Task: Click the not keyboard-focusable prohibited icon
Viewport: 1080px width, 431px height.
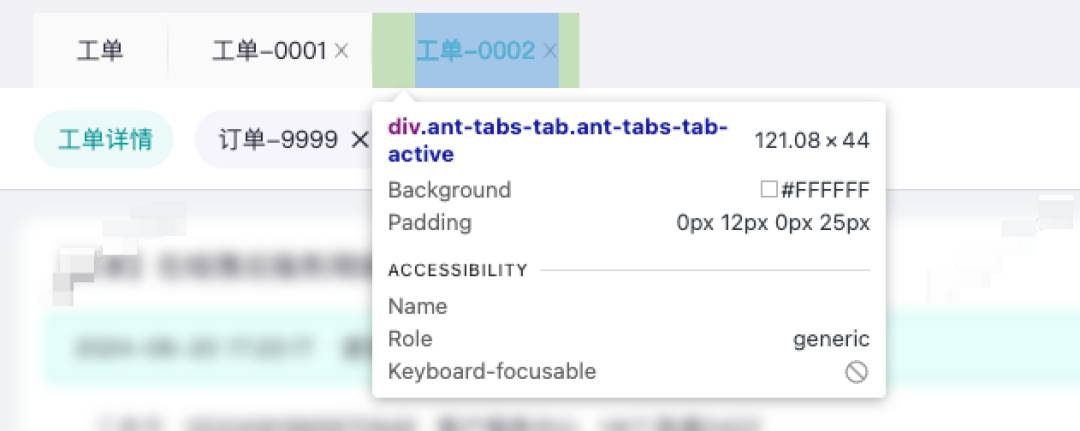Action: click(856, 372)
